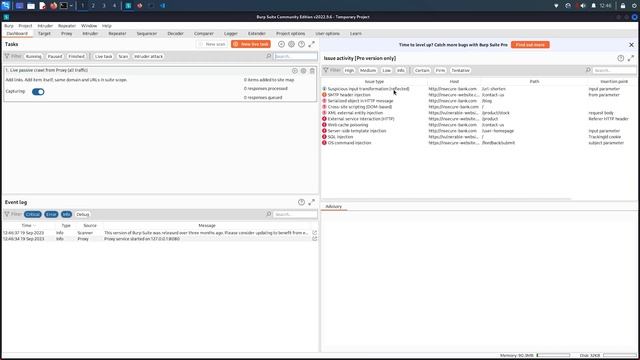Open the Burp menu
The width and height of the screenshot is (640, 360).
coord(9,26)
